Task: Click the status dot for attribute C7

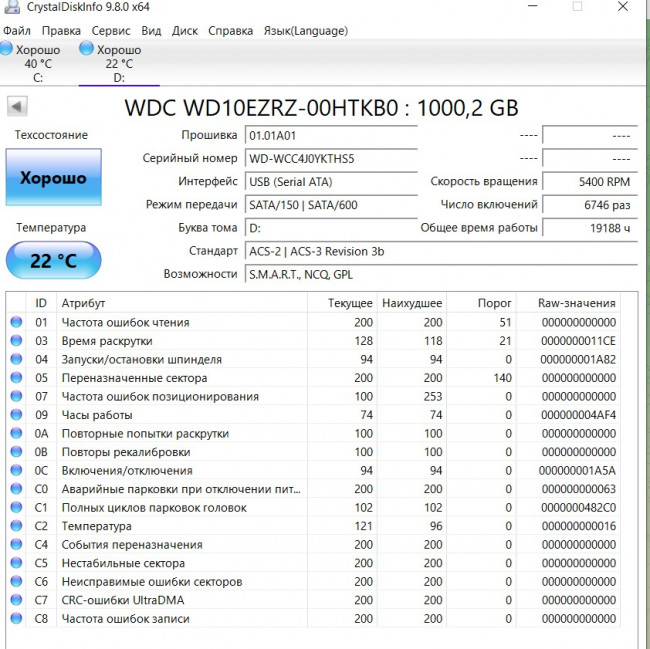Action: (x=16, y=600)
